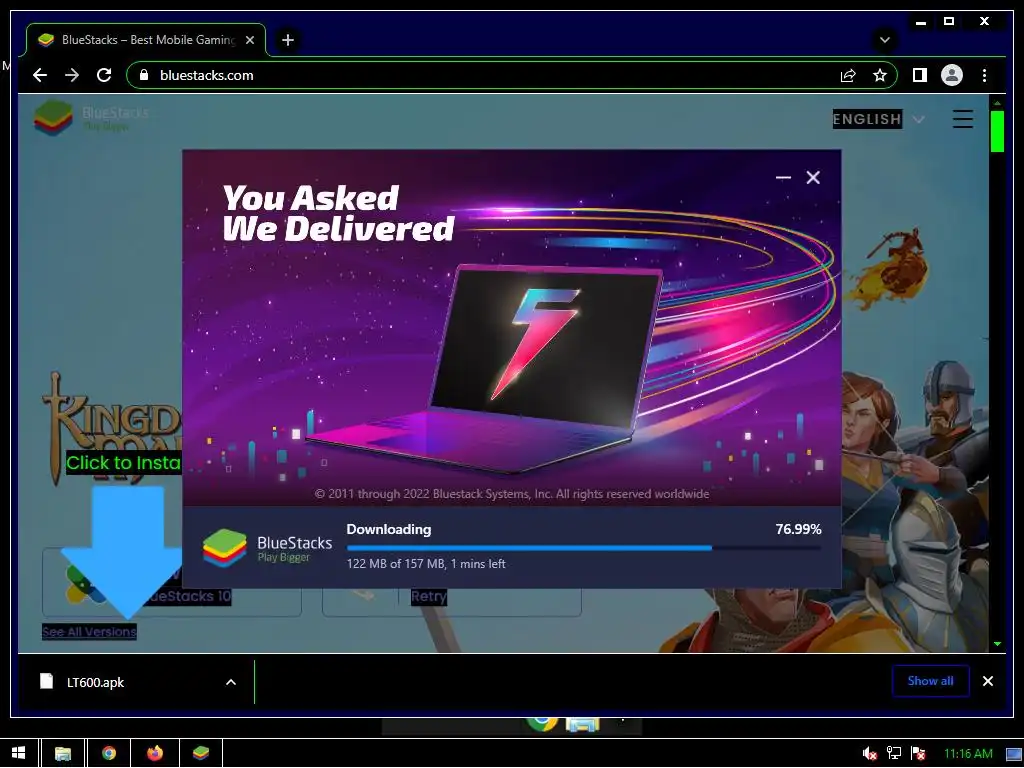This screenshot has width=1024, height=768.
Task: Click the 76.99% download percentage
Action: coord(798,530)
